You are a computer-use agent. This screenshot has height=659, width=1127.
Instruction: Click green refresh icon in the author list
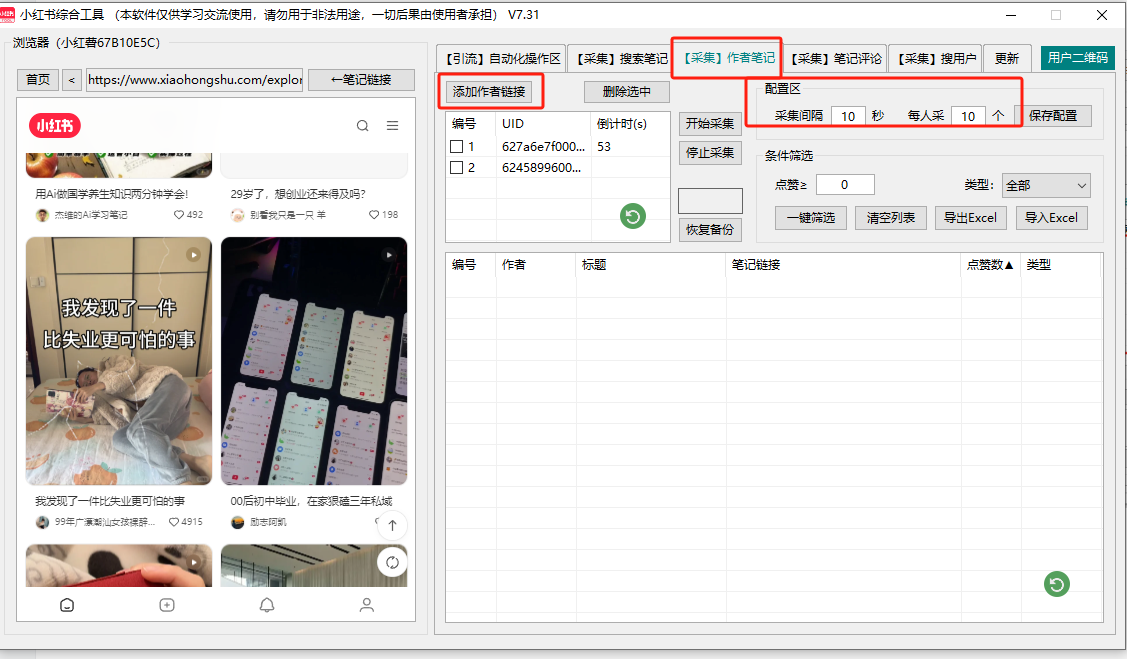632,216
